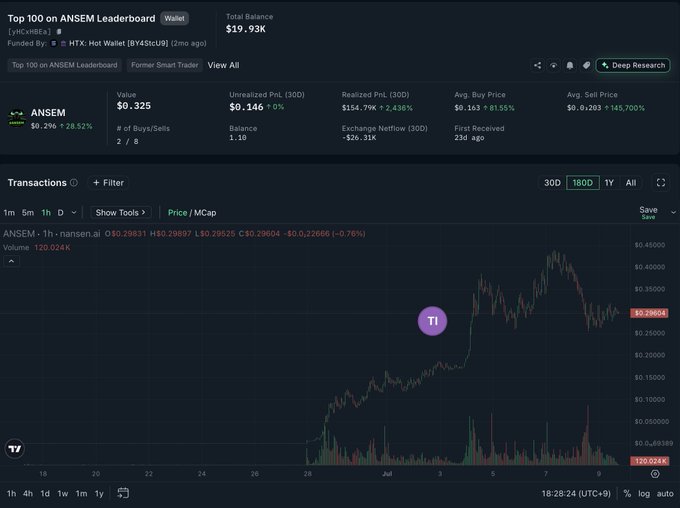Select the 1m chart interval
The image size is (680, 508).
click(9, 213)
